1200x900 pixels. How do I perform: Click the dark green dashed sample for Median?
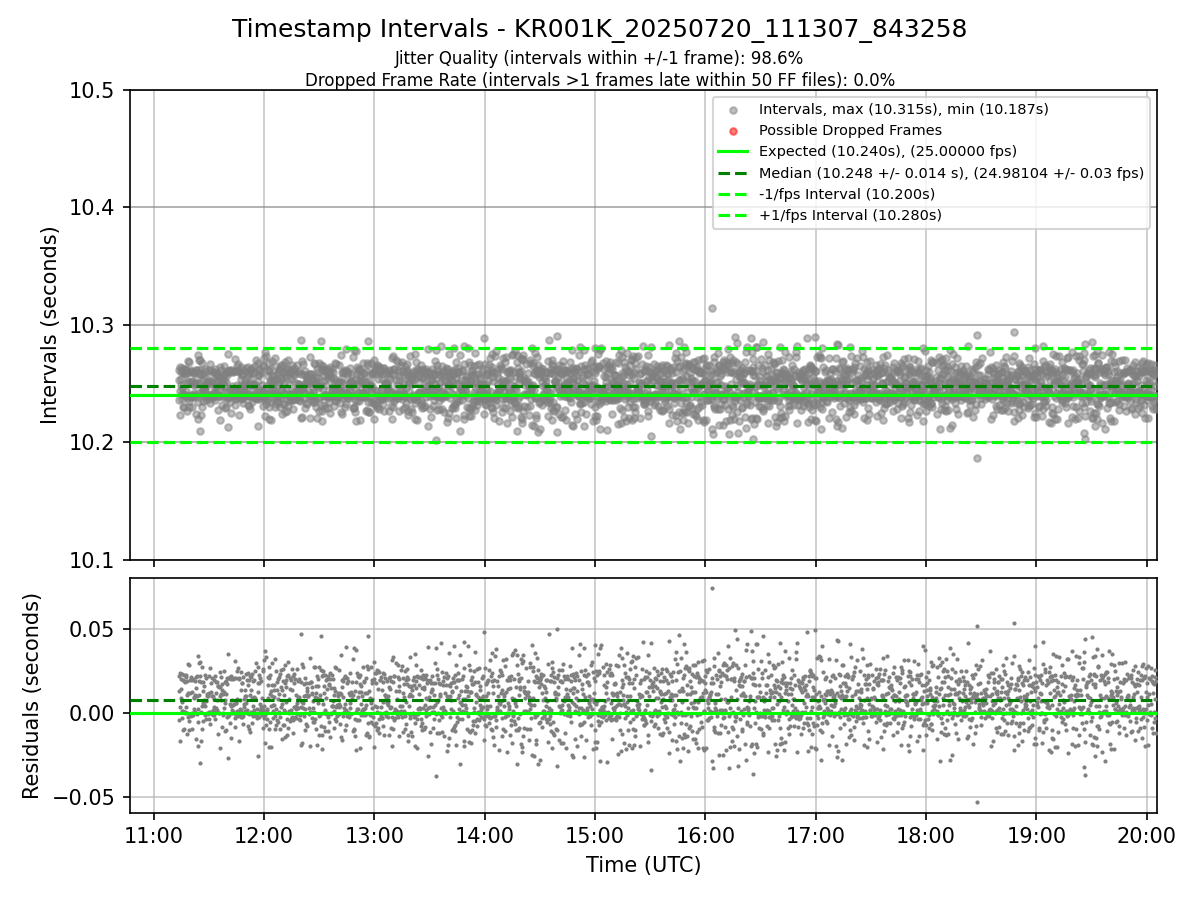coord(734,173)
